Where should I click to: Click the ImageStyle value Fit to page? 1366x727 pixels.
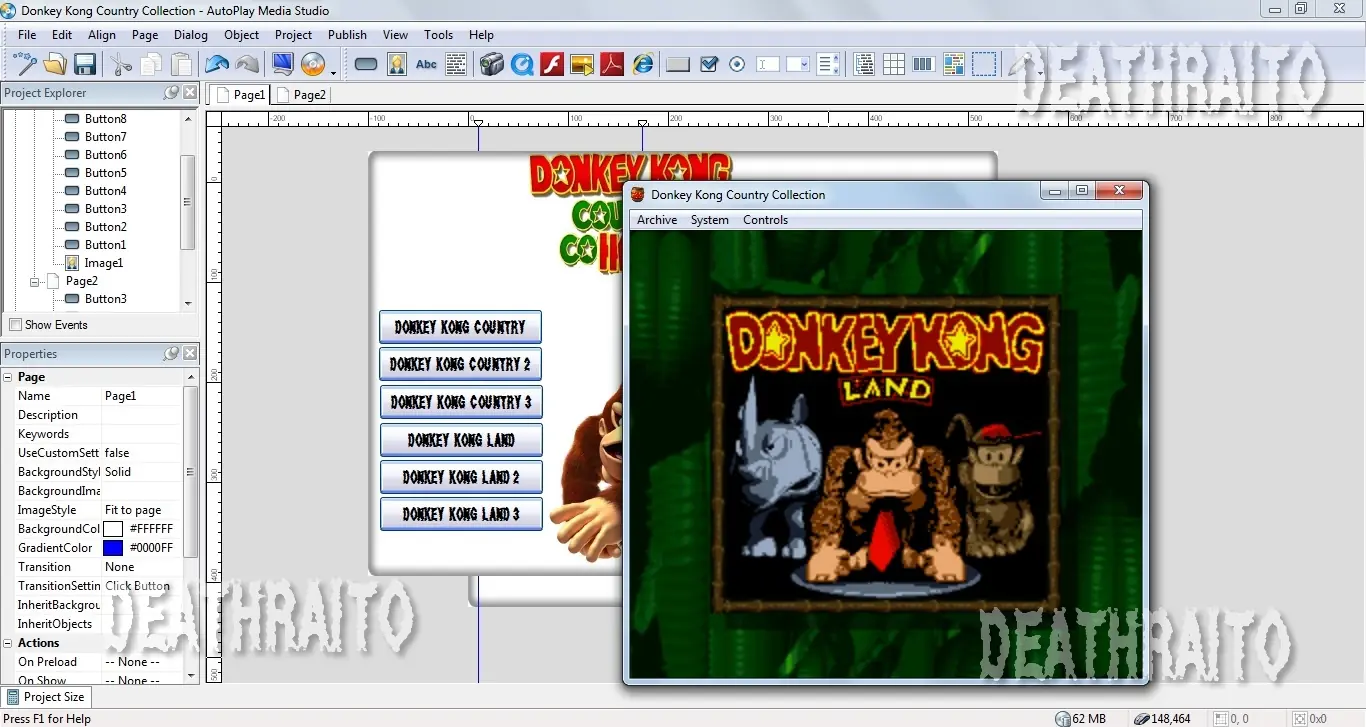(141, 510)
